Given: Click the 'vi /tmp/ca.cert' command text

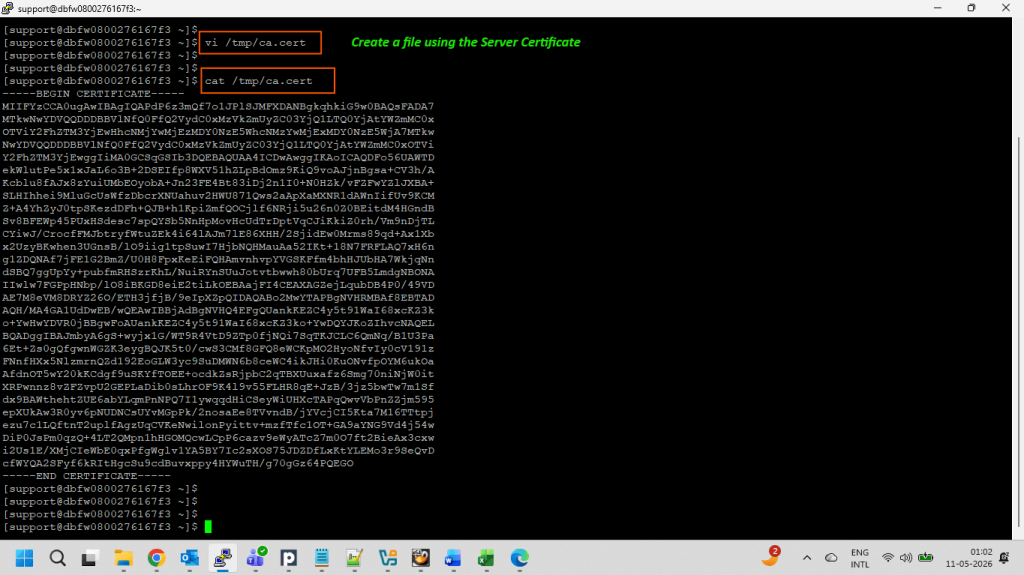Looking at the screenshot, I should 255,42.
